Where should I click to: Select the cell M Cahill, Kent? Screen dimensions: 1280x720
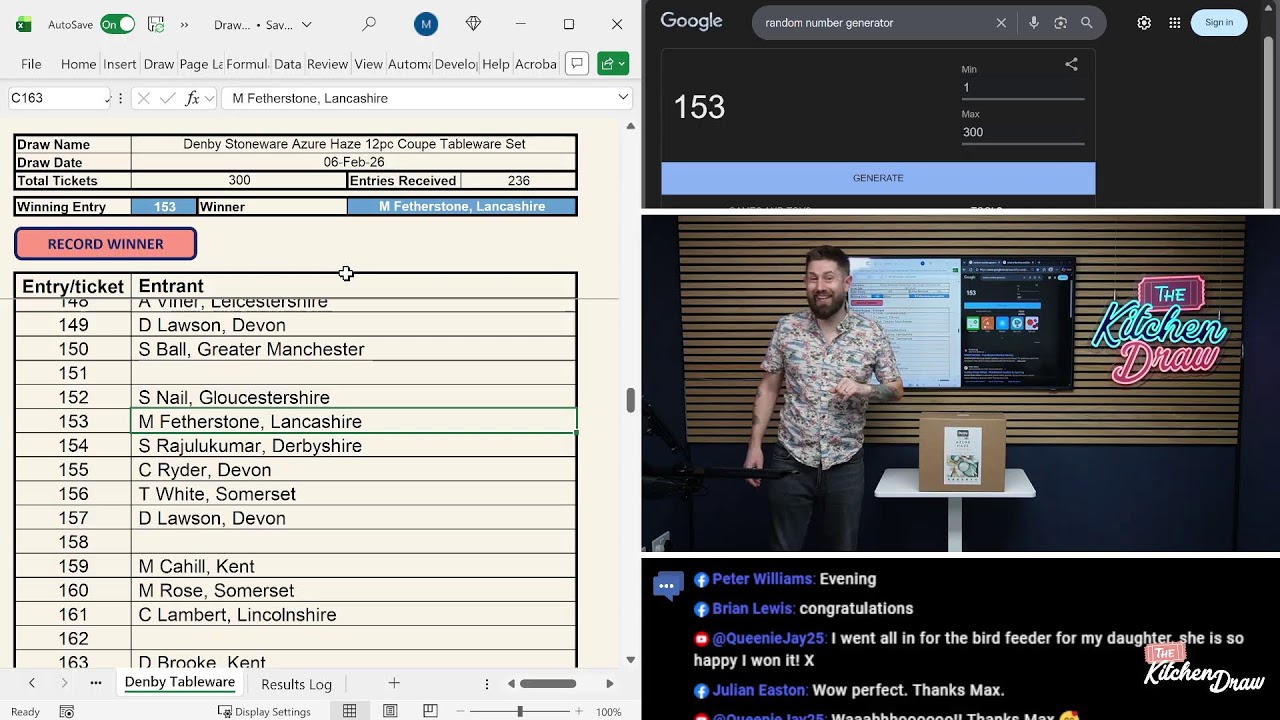point(354,566)
